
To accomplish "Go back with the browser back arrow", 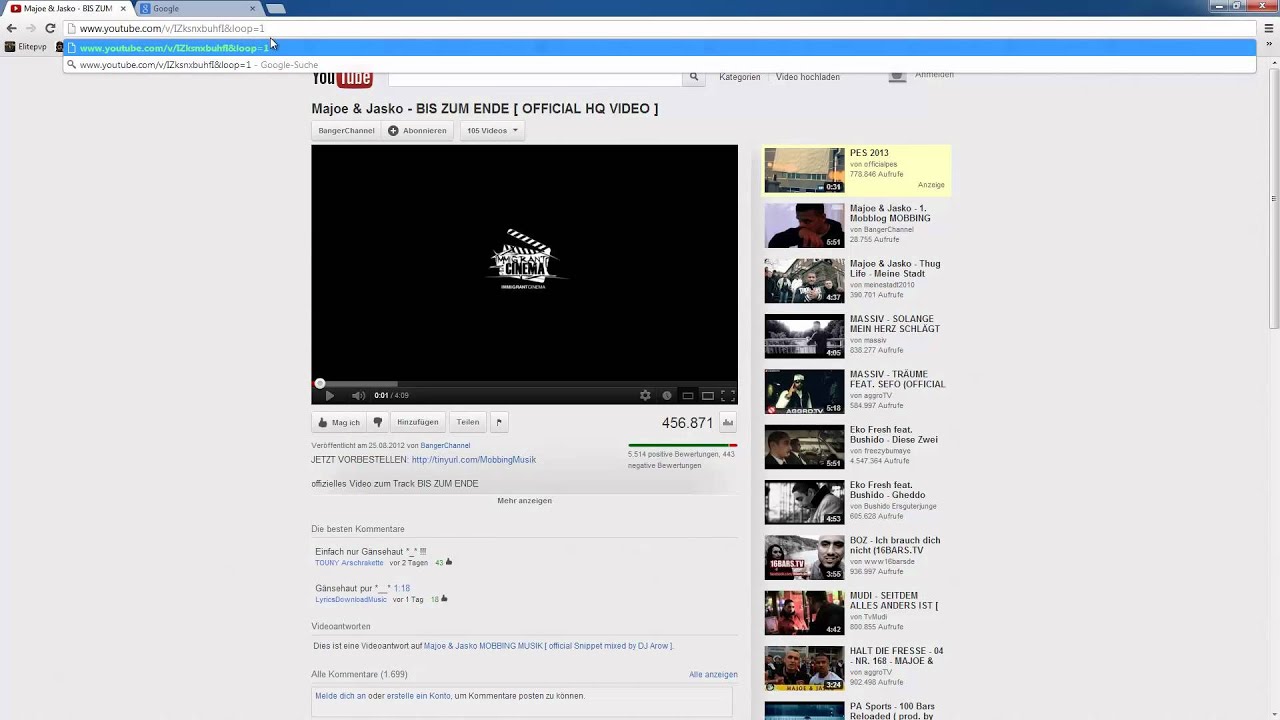I will click(x=12, y=28).
